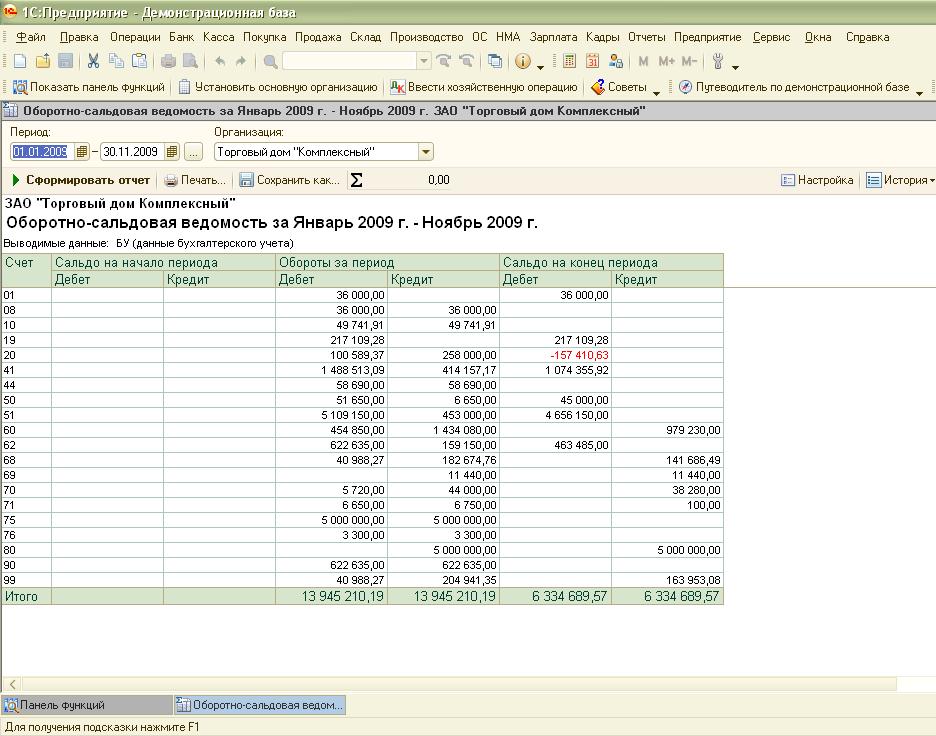936x736 pixels.
Task: Open calendar picker for start date
Action: [82, 152]
